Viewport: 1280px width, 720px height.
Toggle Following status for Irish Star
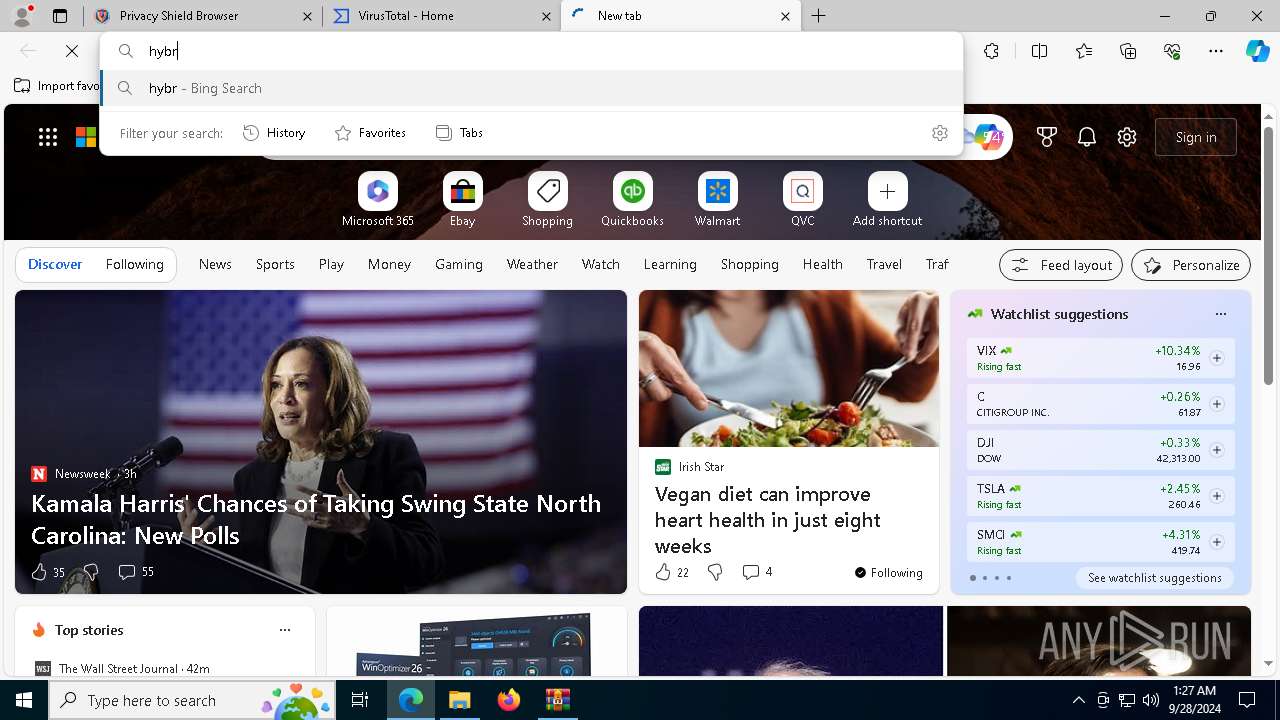888,573
